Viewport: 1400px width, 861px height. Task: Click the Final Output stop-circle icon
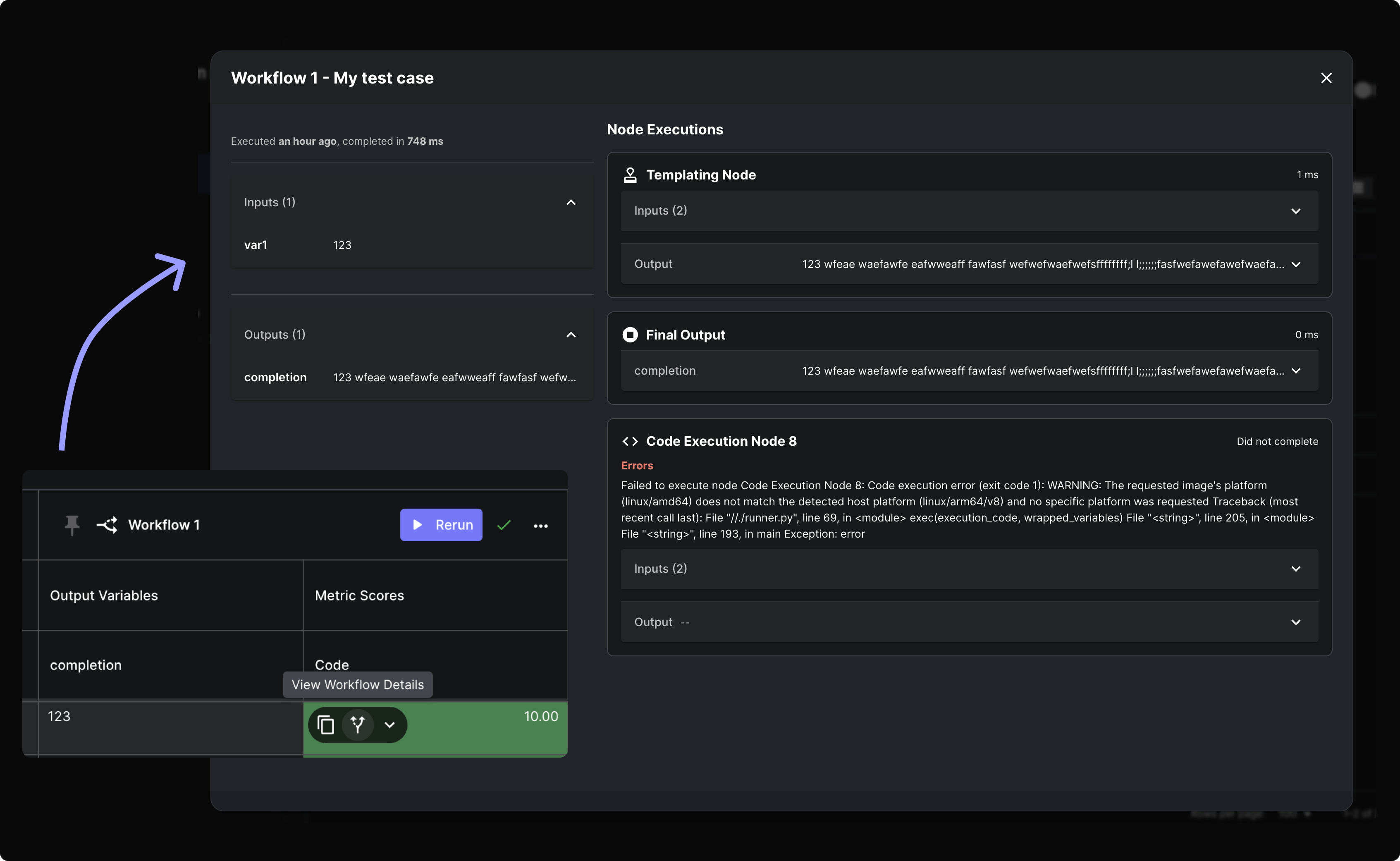pyautogui.click(x=630, y=335)
